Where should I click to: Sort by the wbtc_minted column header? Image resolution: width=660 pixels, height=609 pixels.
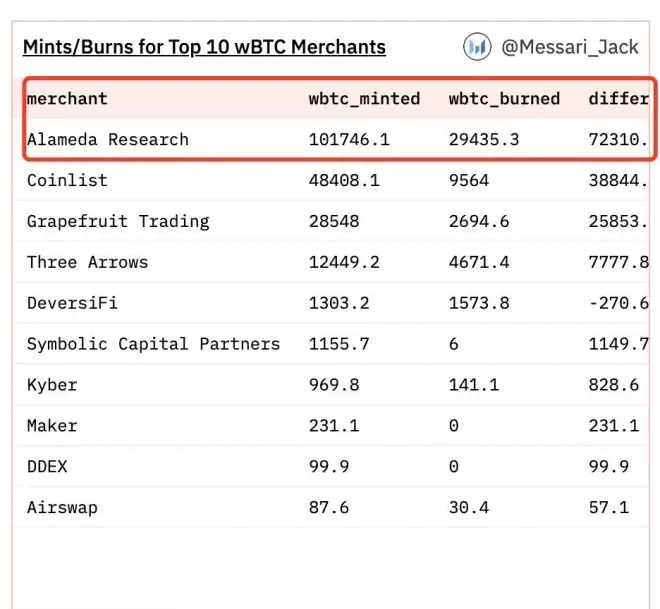(364, 99)
